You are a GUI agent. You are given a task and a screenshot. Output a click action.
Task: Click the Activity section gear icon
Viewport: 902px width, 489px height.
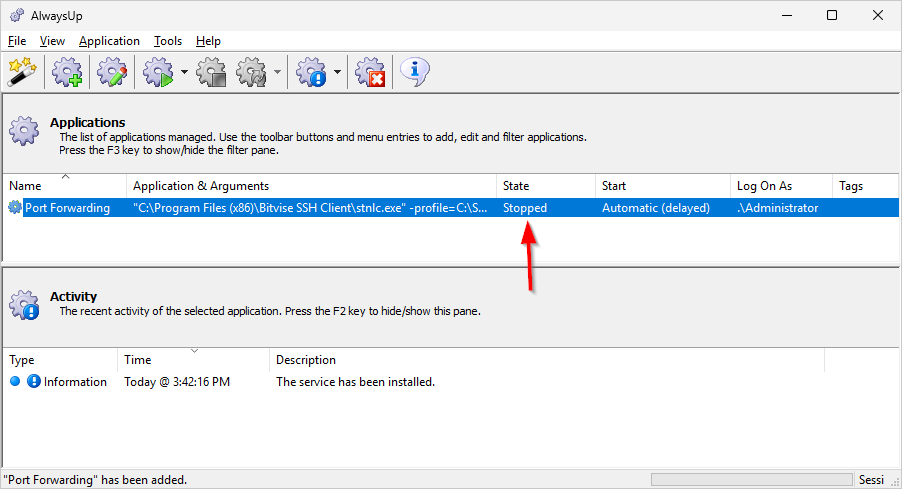pos(24,304)
